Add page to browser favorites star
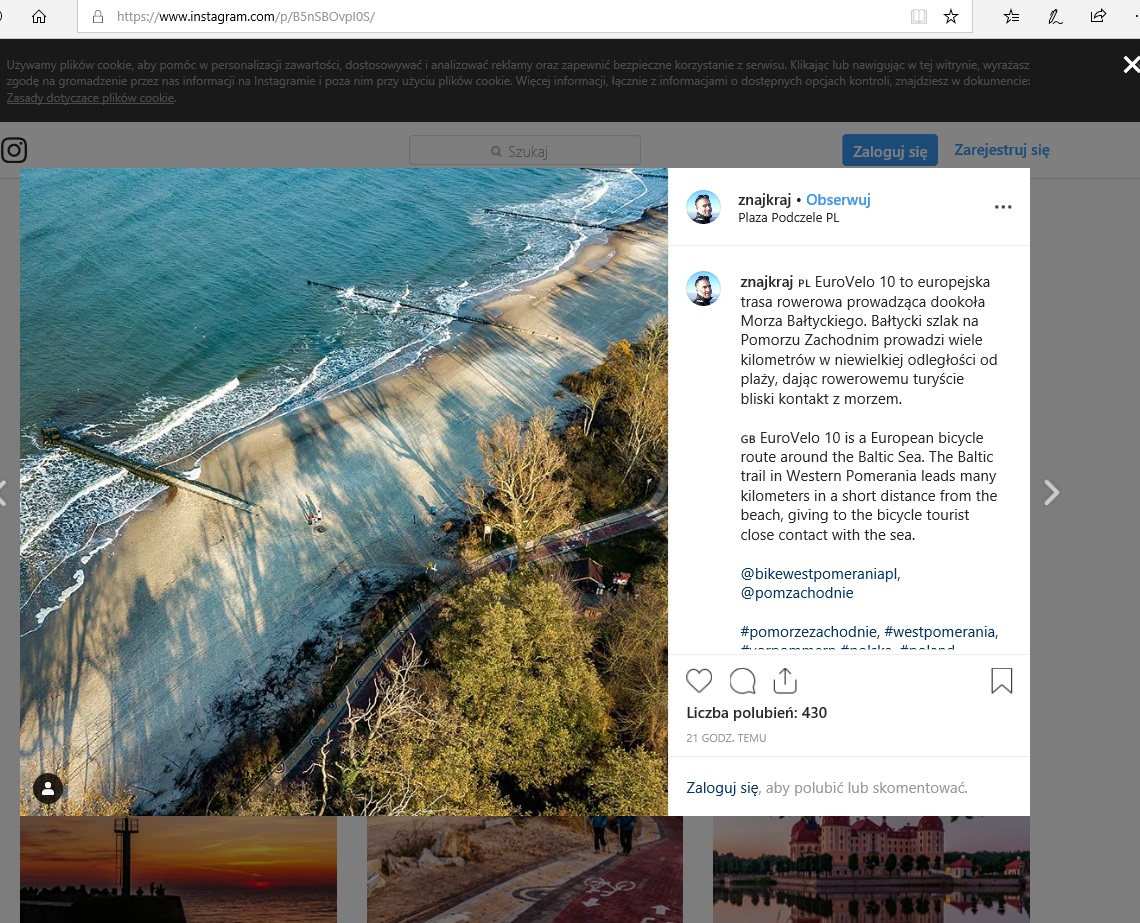This screenshot has width=1140, height=923. tap(951, 17)
